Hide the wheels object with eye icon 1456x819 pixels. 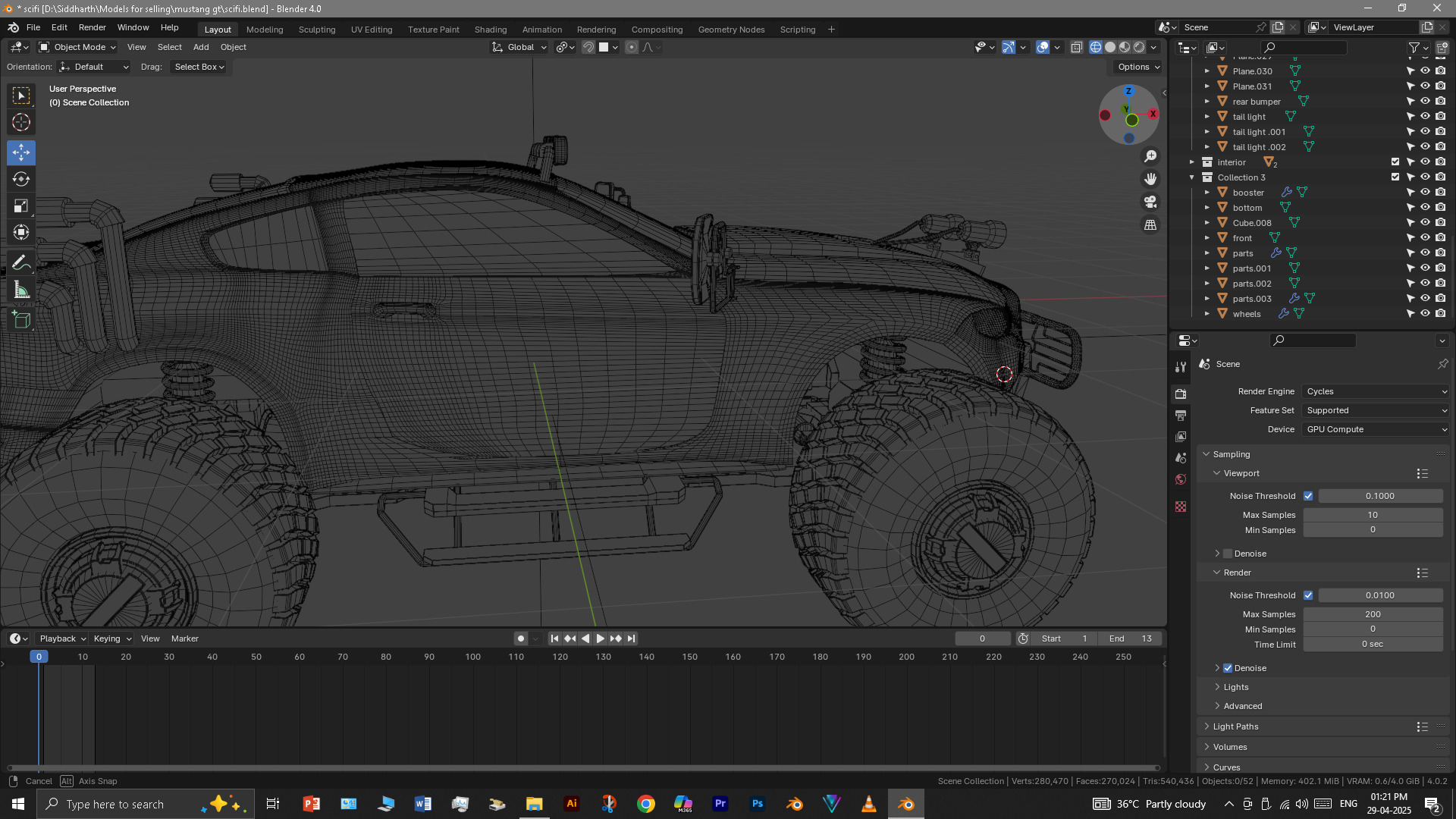(x=1426, y=313)
